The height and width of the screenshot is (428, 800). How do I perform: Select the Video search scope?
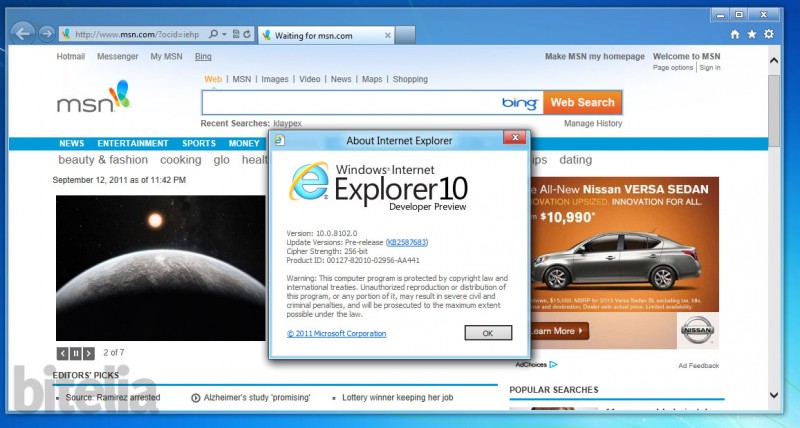click(x=310, y=79)
